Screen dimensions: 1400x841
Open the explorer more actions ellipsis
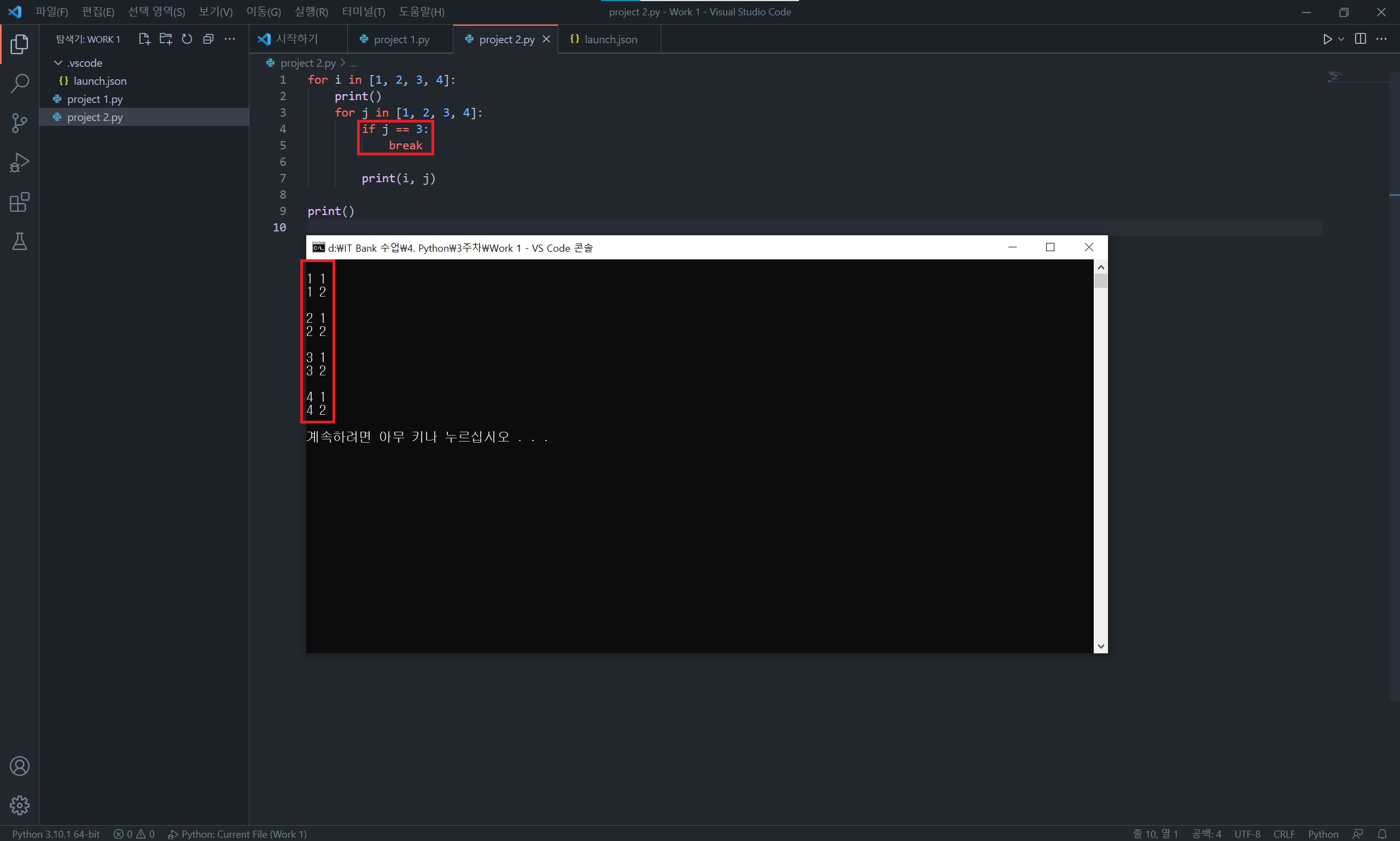(229, 39)
